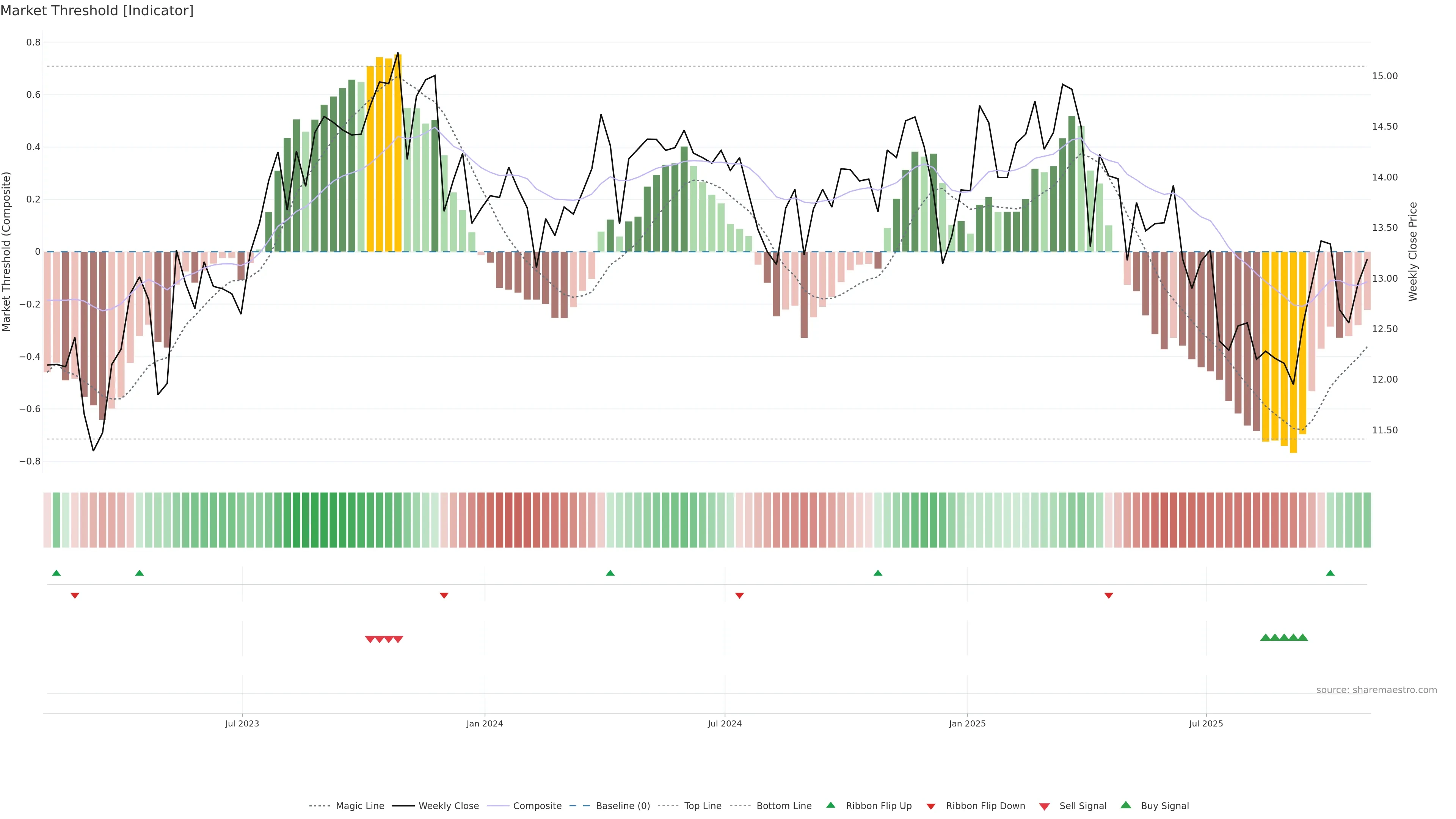Click the green flip-up marker nearest Jul 2025
Image resolution: width=1456 pixels, height=819 pixels.
(1330, 573)
